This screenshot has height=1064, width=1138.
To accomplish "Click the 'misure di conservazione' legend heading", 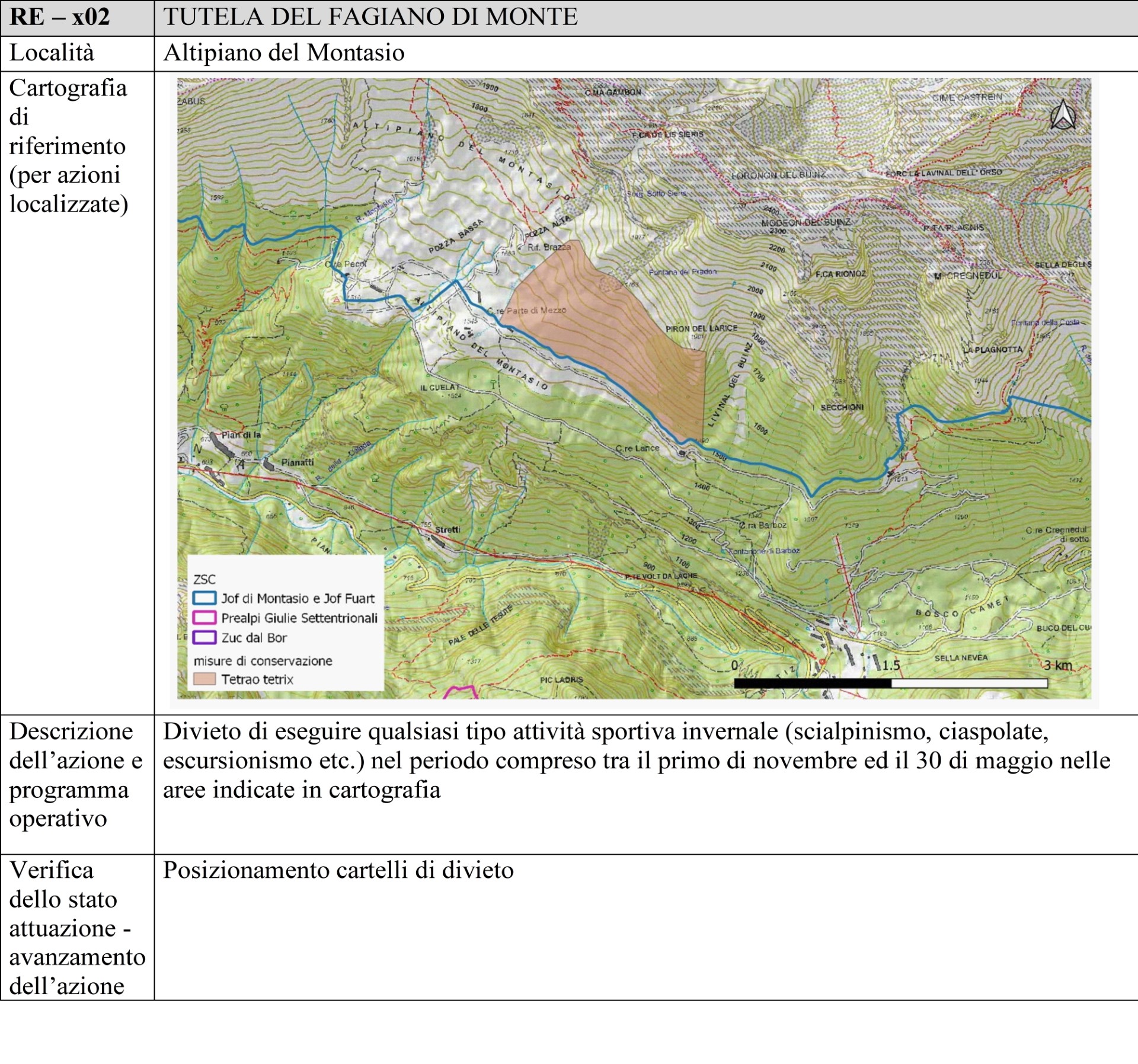I will [263, 660].
